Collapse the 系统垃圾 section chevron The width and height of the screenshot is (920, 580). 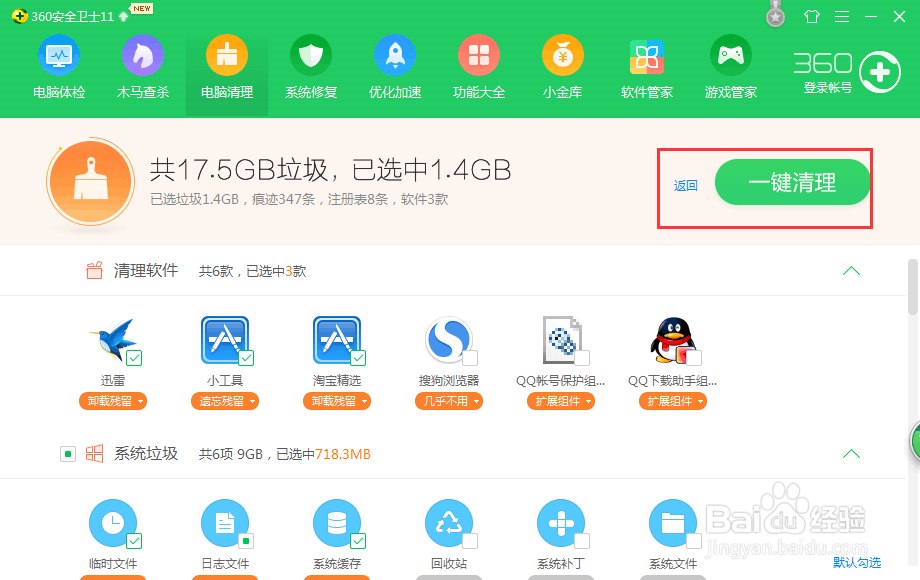pyautogui.click(x=851, y=454)
